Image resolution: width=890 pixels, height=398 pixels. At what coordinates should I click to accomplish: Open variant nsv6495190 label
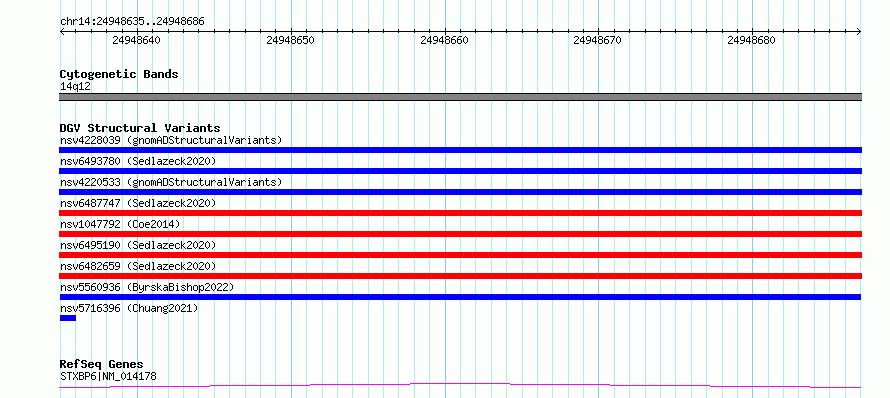coord(138,245)
